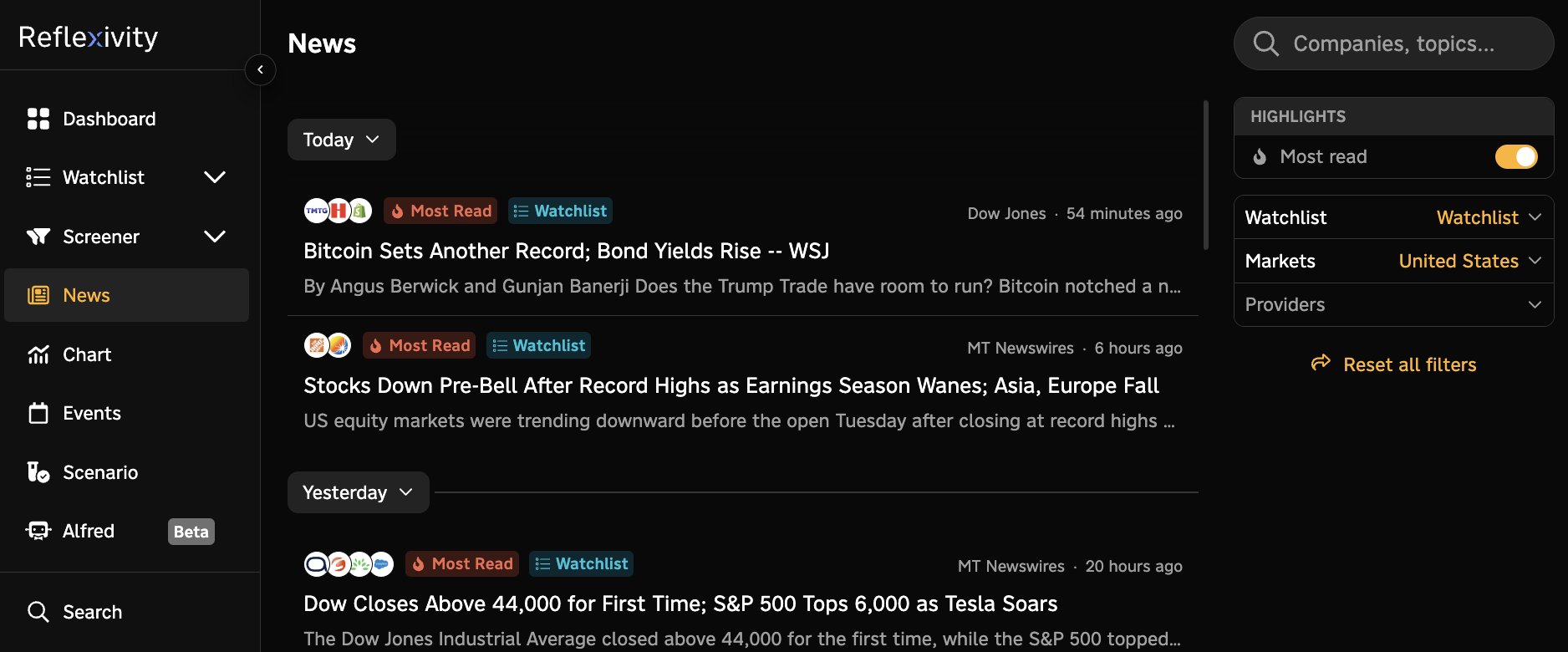The height and width of the screenshot is (652, 1568).
Task: Click the company logos on Dow Closes article
Action: (349, 564)
